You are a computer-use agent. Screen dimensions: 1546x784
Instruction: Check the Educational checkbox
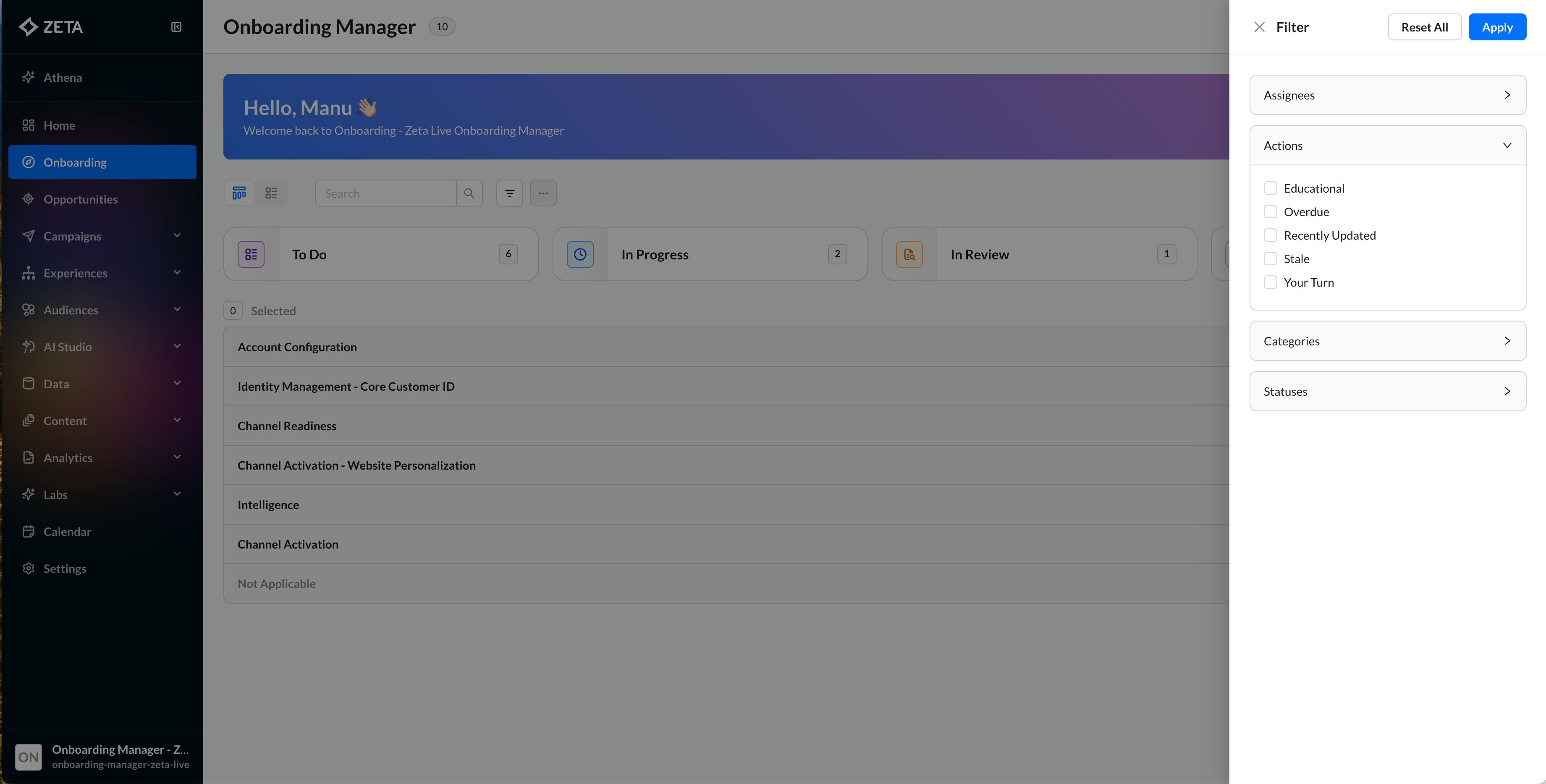coord(1270,188)
